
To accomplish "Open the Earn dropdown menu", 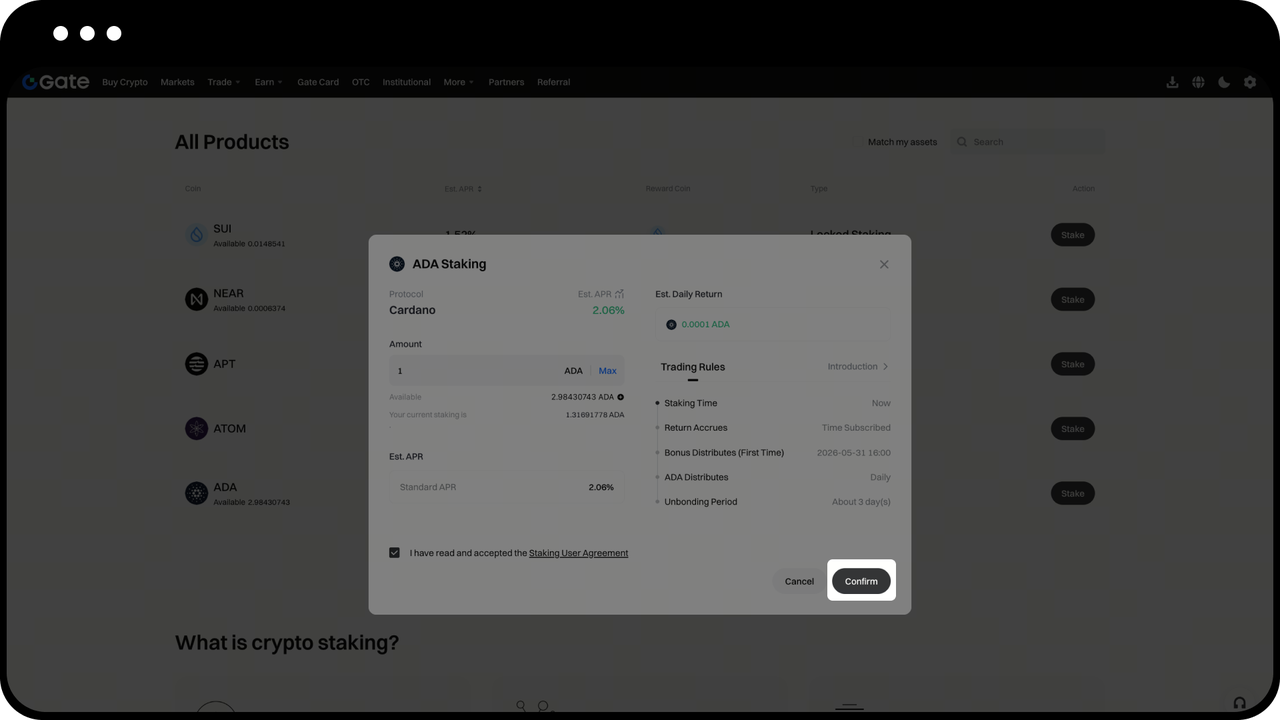I will point(268,82).
